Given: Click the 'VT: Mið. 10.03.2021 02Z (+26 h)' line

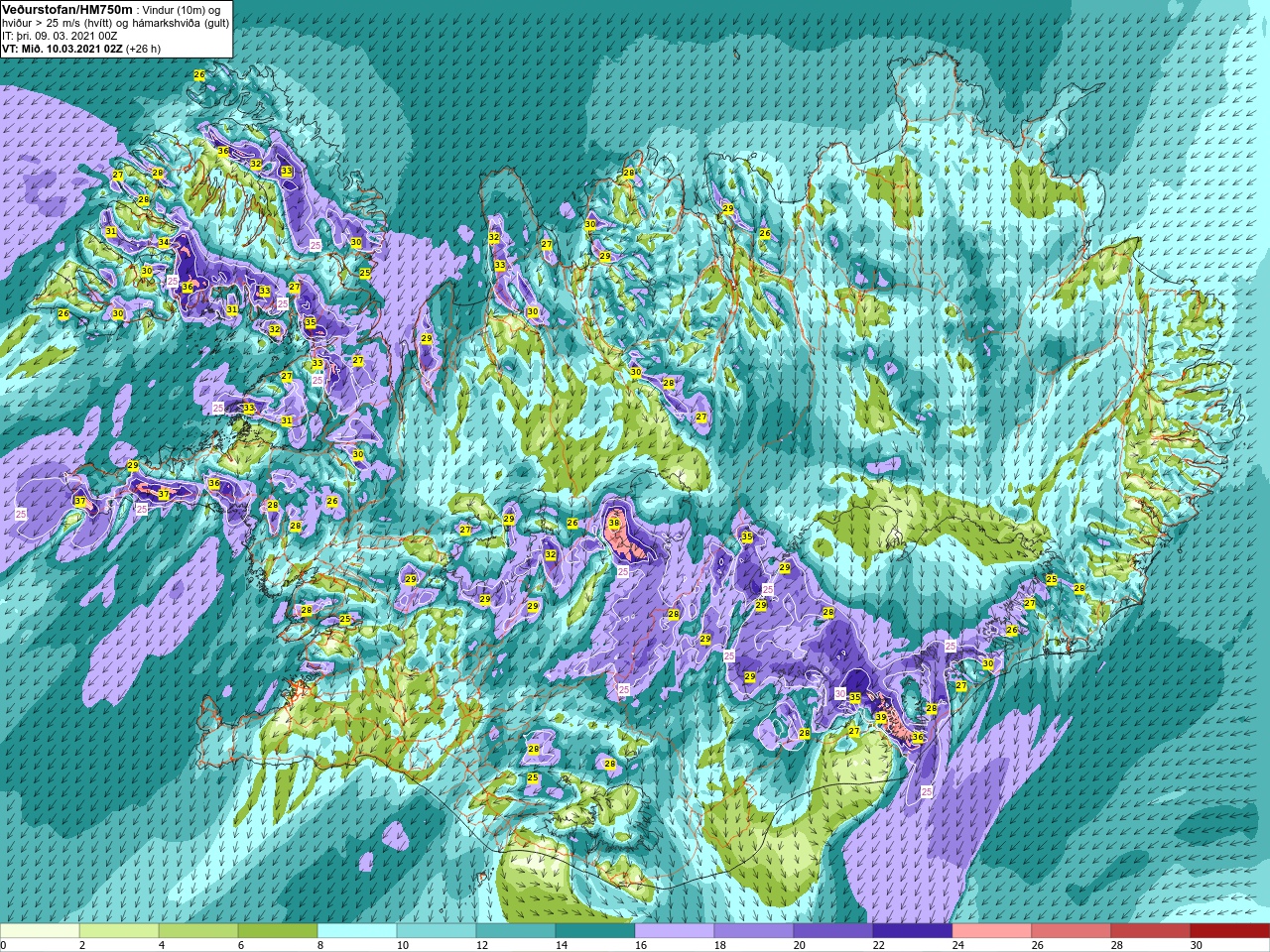Looking at the screenshot, I should tap(81, 48).
